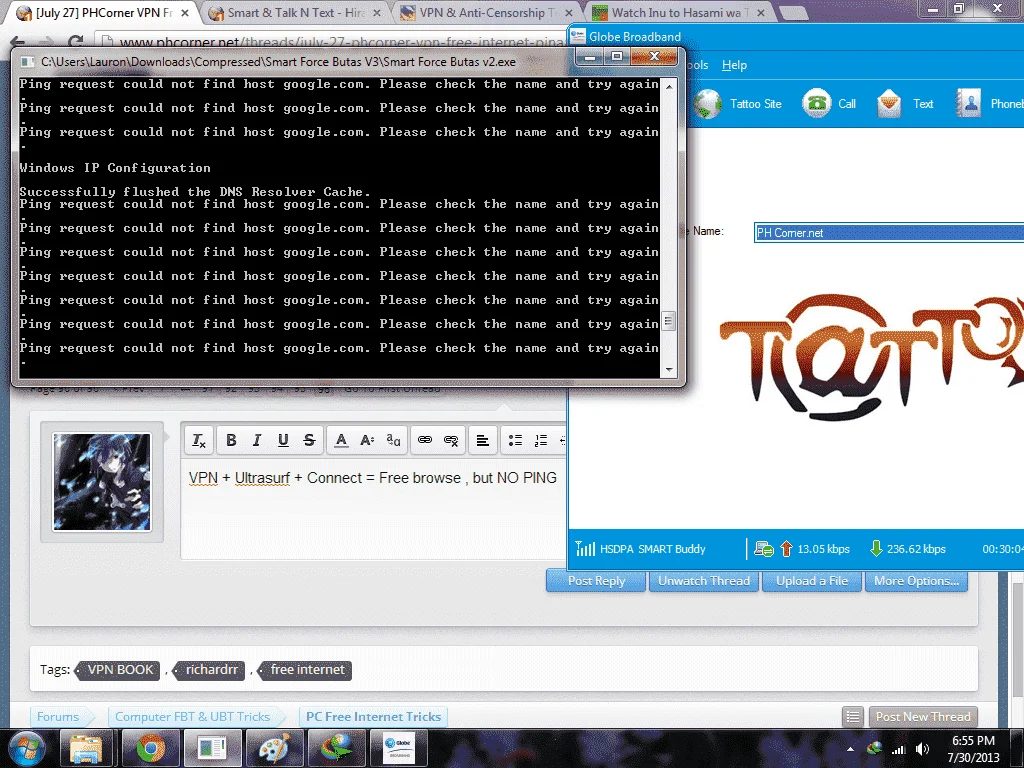Click the Post Reply button
Screen dimensions: 1024x768
point(596,581)
